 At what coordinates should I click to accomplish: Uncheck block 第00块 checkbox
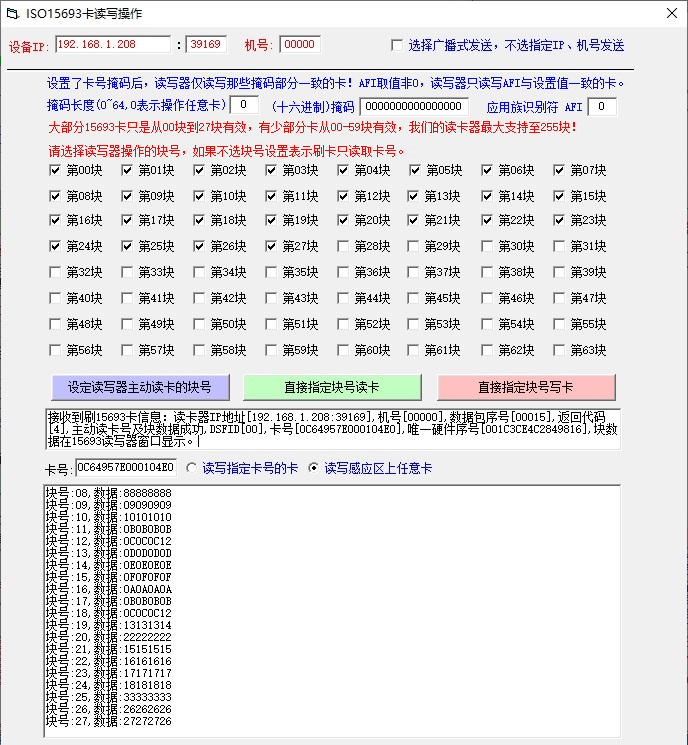pos(56,170)
